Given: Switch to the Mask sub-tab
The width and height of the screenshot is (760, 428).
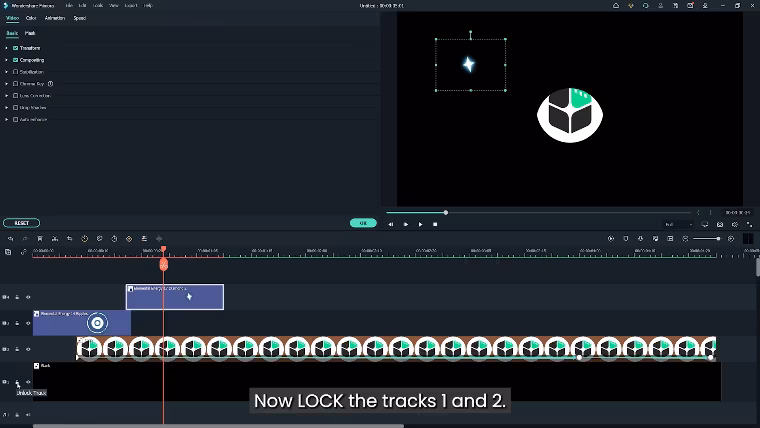Looking at the screenshot, I should click(30, 33).
